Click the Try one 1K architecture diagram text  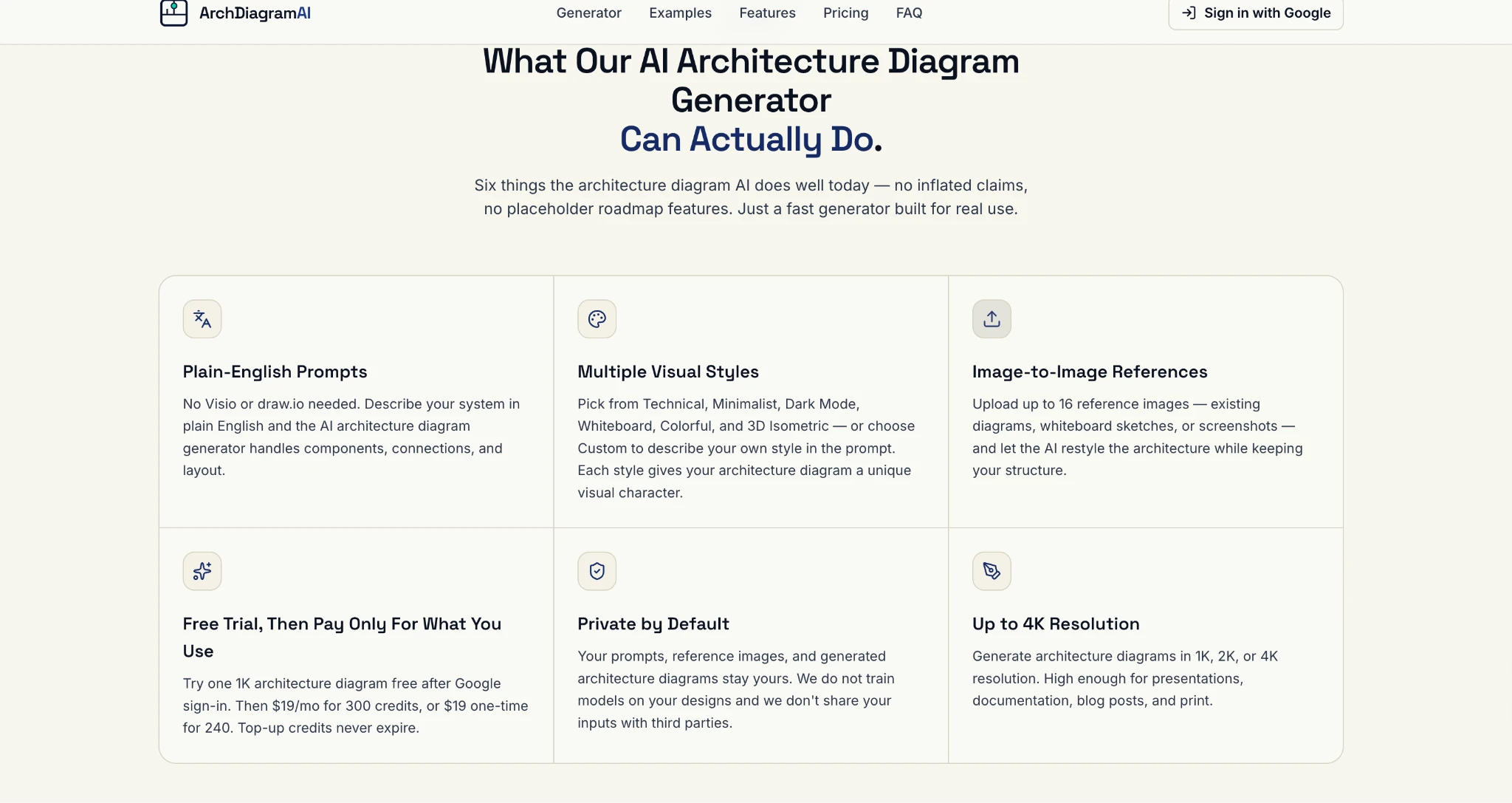355,705
